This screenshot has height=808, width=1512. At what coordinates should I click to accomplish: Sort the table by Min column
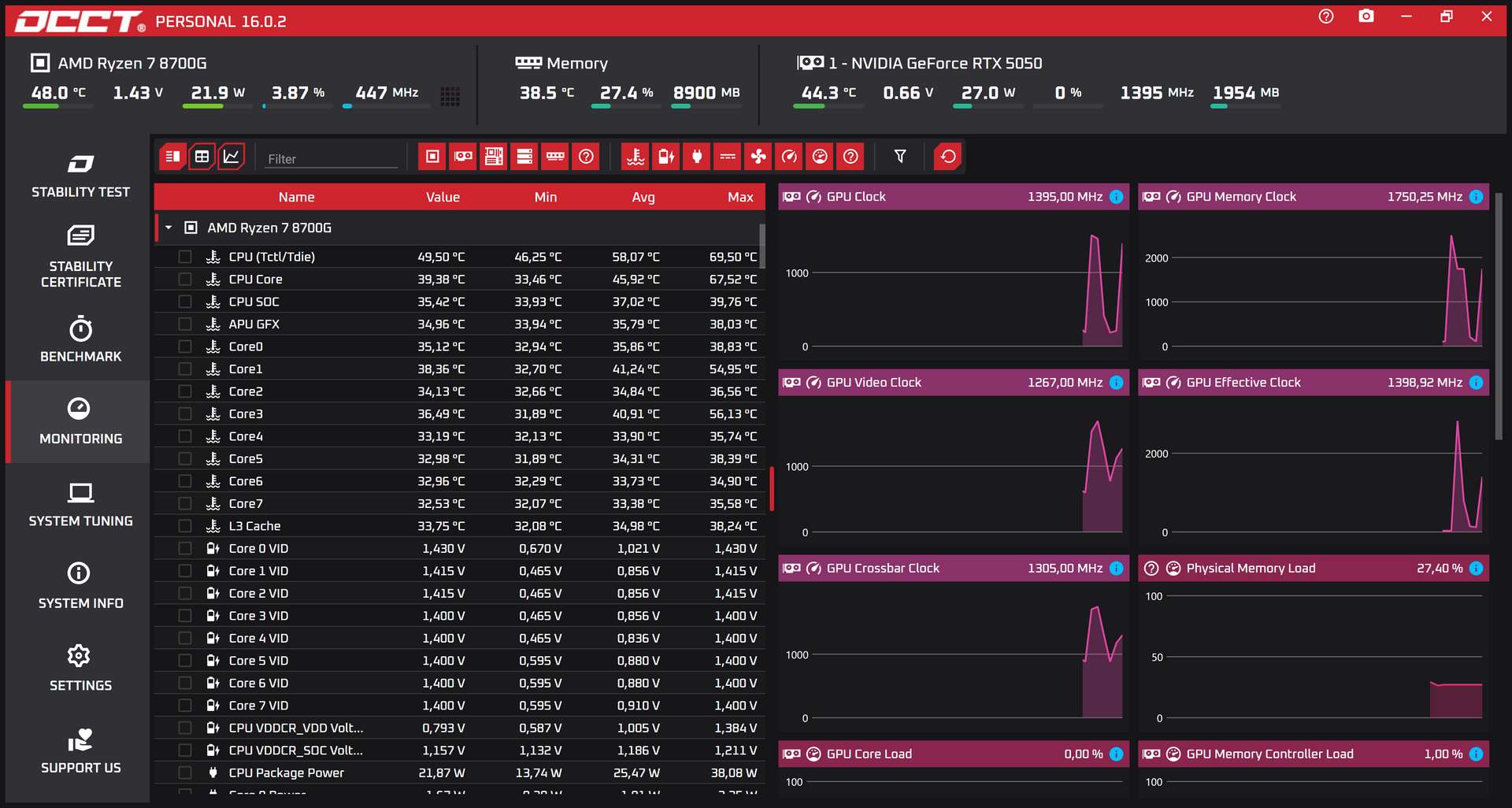546,197
